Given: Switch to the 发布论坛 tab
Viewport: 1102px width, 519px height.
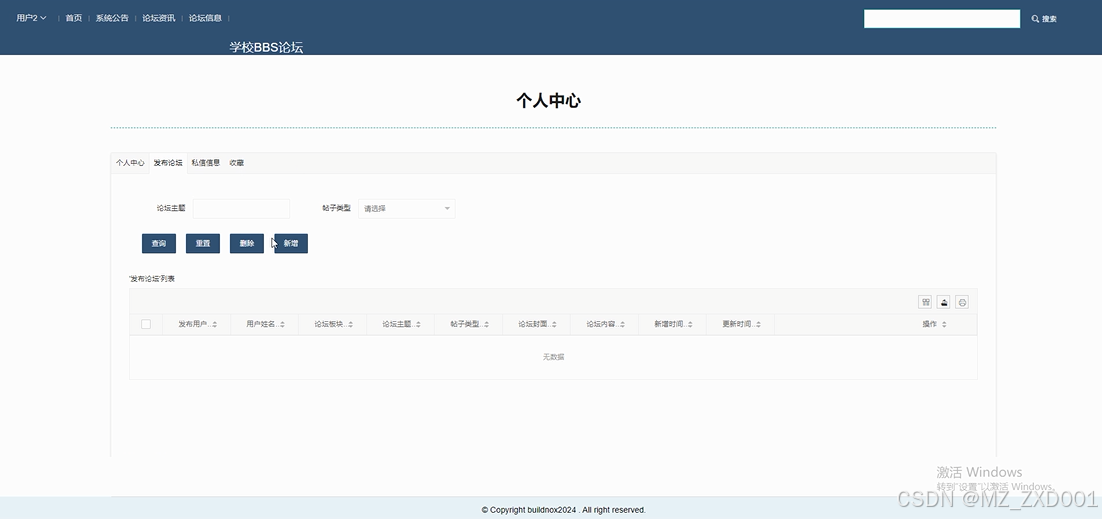Looking at the screenshot, I should (x=168, y=163).
